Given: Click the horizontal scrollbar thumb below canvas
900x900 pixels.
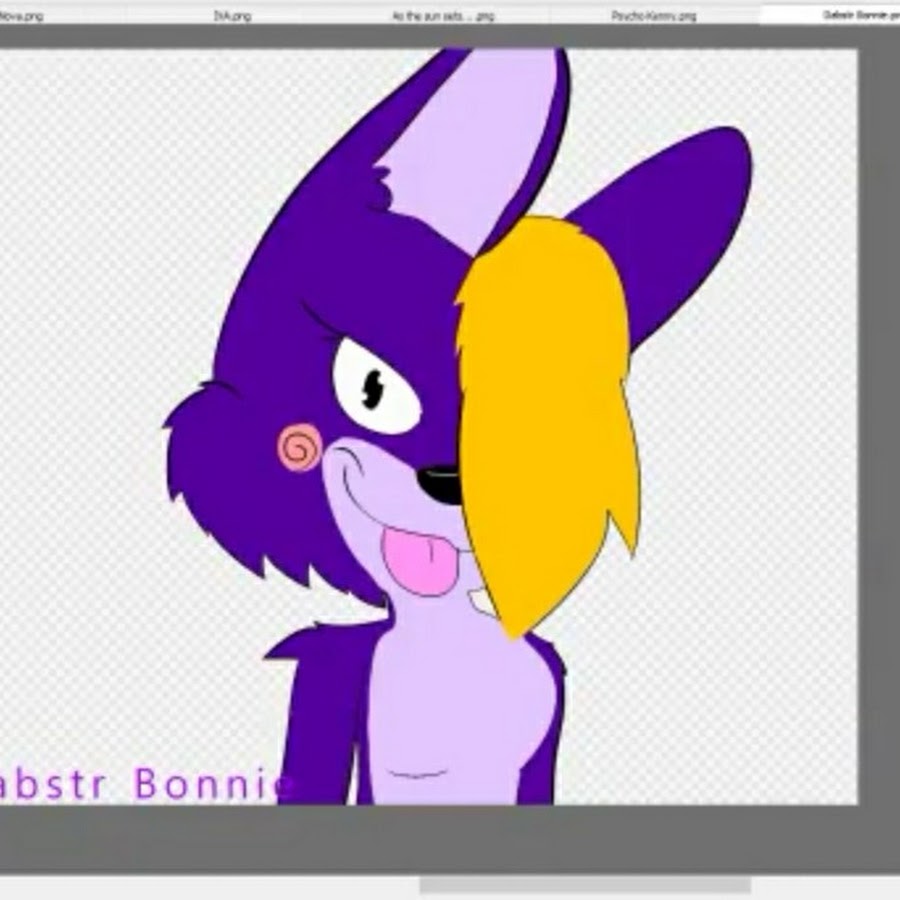Looking at the screenshot, I should tap(585, 885).
